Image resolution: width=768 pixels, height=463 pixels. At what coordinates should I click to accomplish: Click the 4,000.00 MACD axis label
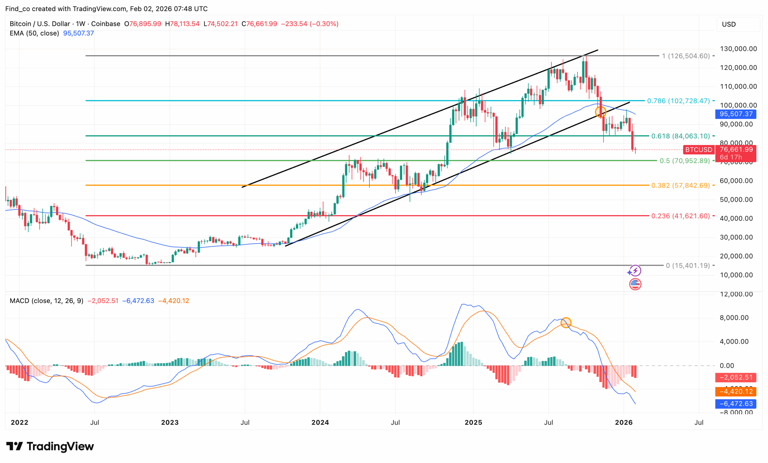(x=736, y=341)
